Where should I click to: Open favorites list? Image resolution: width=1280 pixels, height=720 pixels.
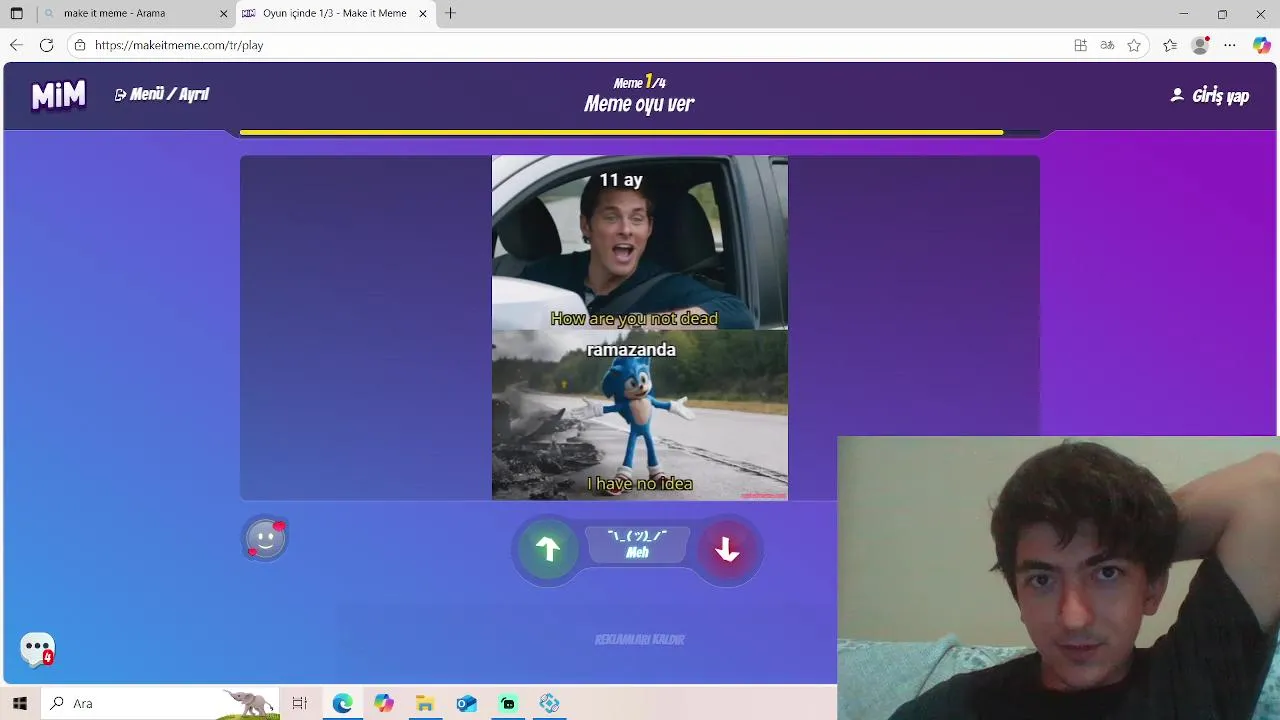click(x=1170, y=45)
